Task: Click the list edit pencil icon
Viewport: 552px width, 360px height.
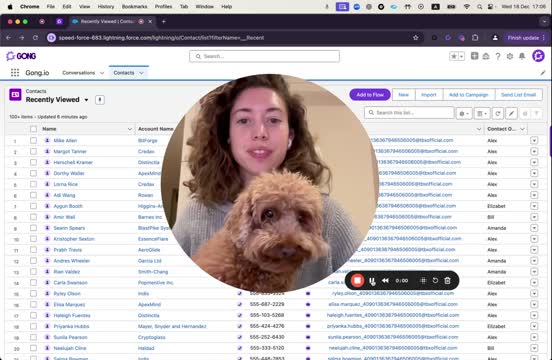Action: [512, 113]
